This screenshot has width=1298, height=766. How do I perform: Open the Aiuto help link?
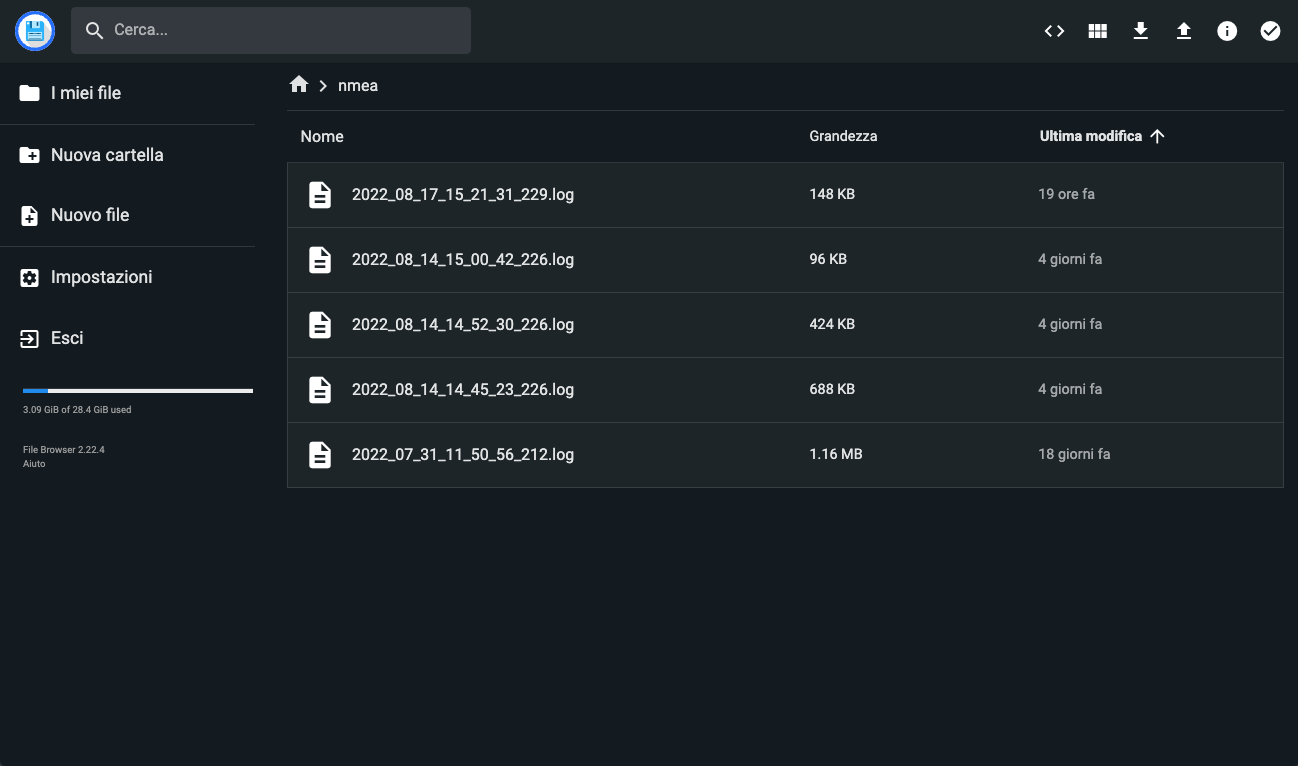(x=34, y=464)
